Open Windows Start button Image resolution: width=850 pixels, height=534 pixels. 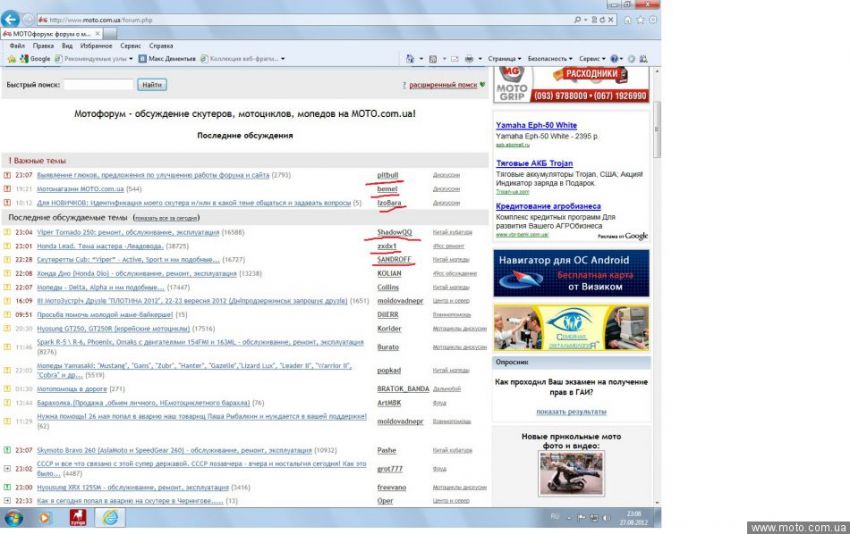pyautogui.click(x=14, y=518)
